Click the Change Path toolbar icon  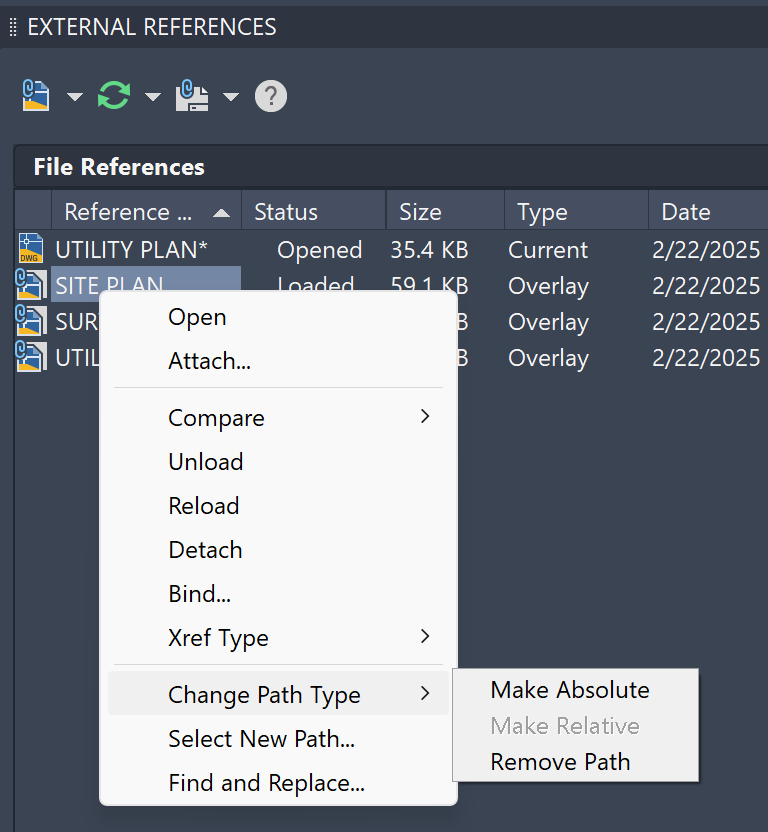tap(191, 96)
